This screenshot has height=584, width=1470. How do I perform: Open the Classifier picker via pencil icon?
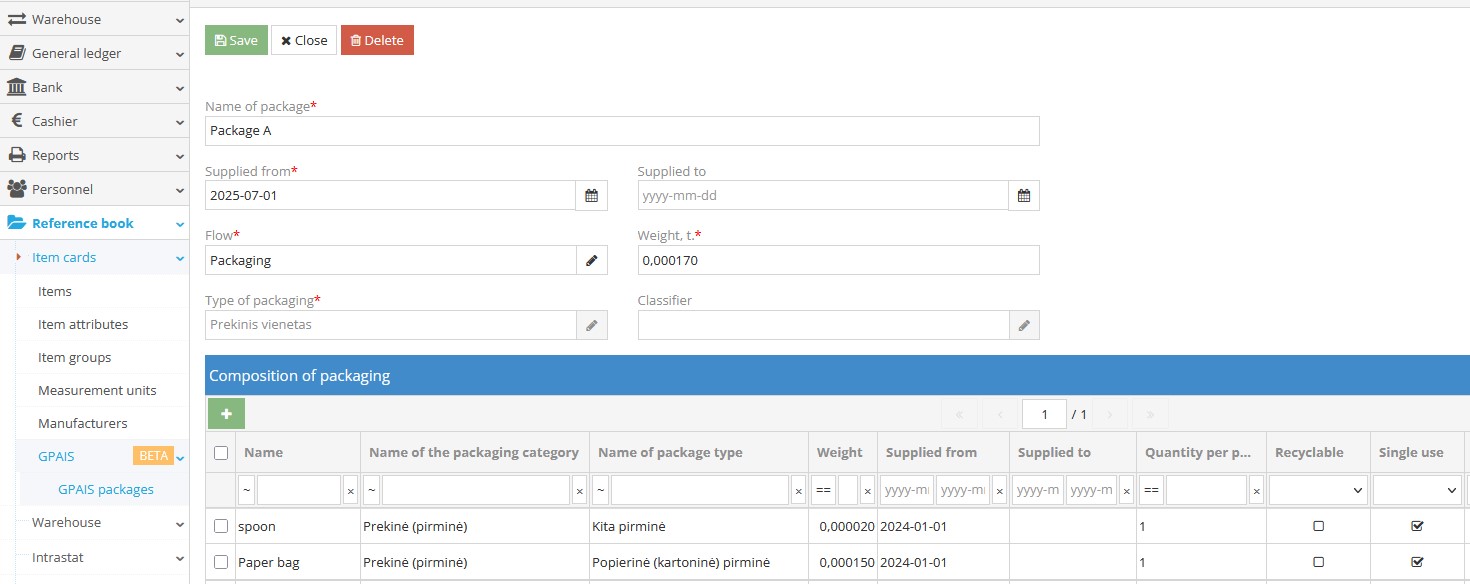pos(1024,325)
